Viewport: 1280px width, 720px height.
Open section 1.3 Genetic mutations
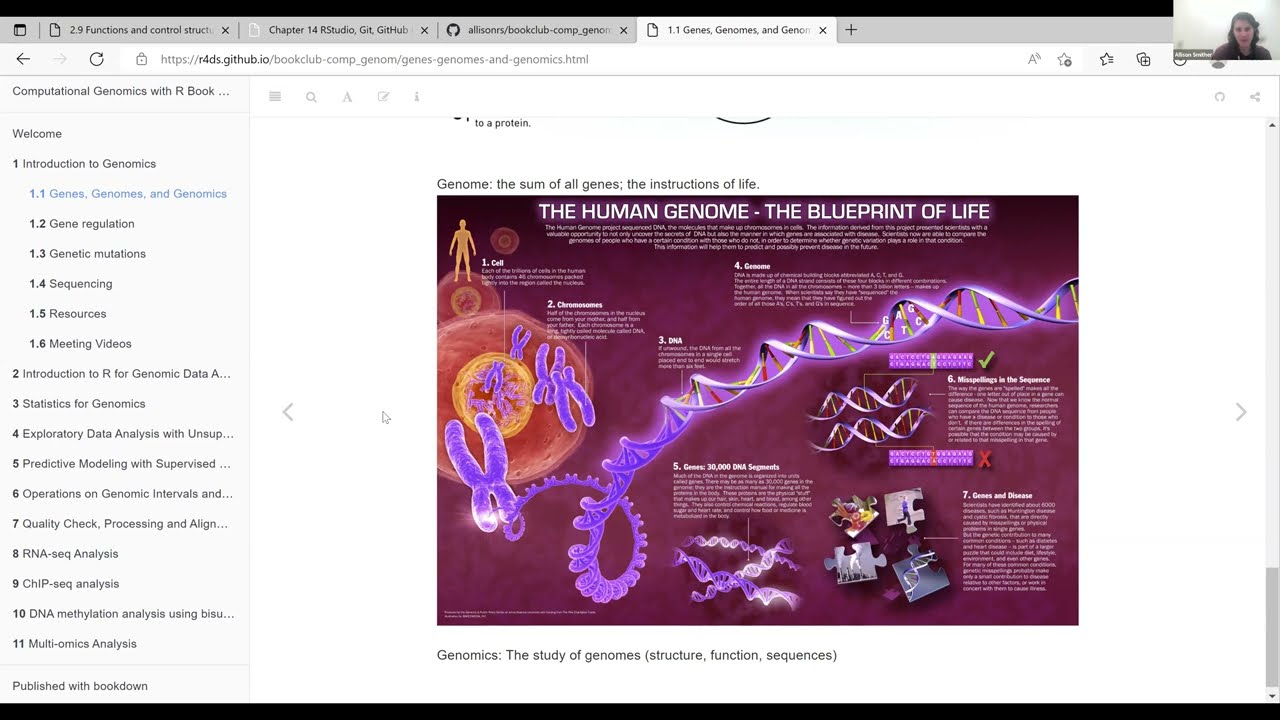pos(88,254)
